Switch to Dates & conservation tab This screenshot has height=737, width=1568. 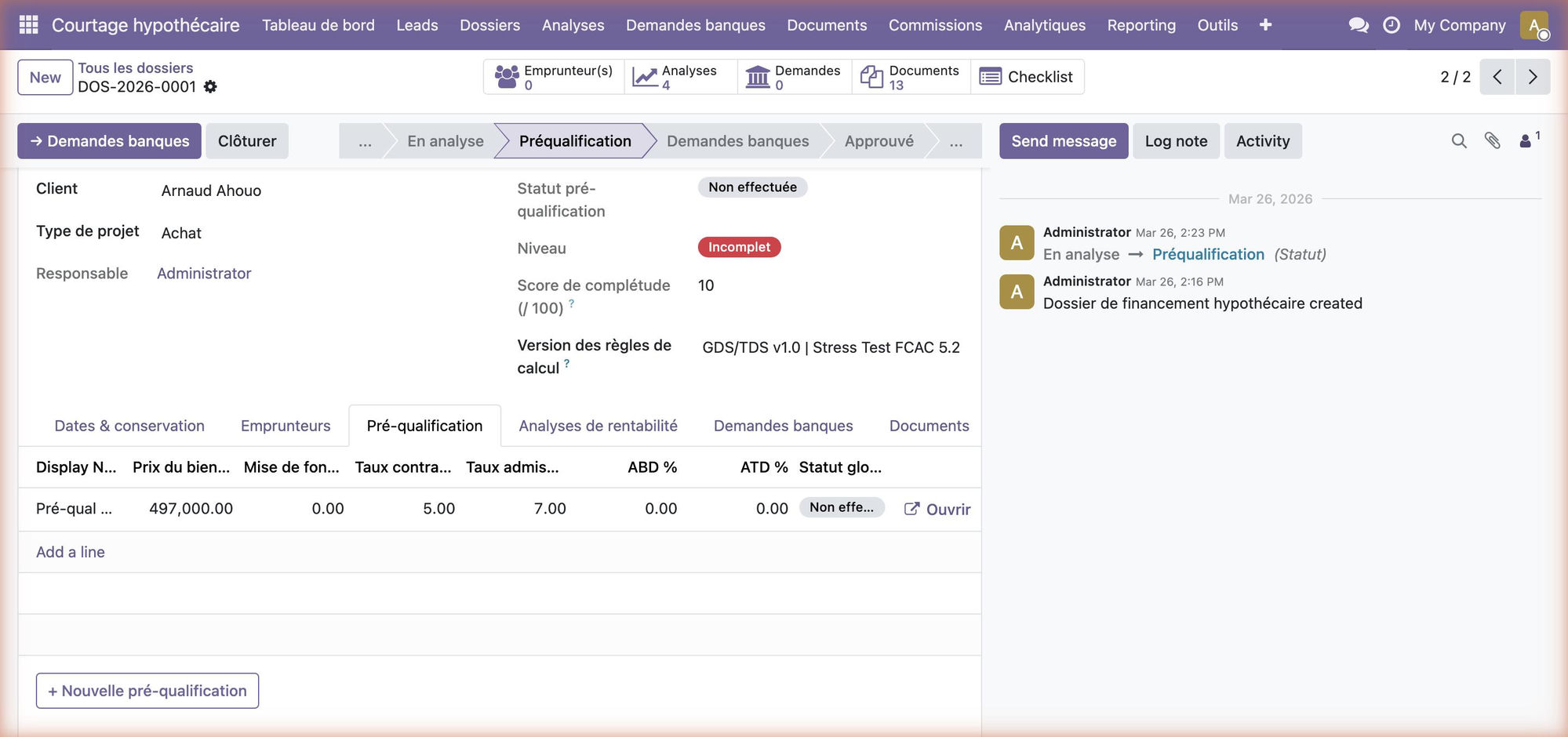(x=129, y=426)
